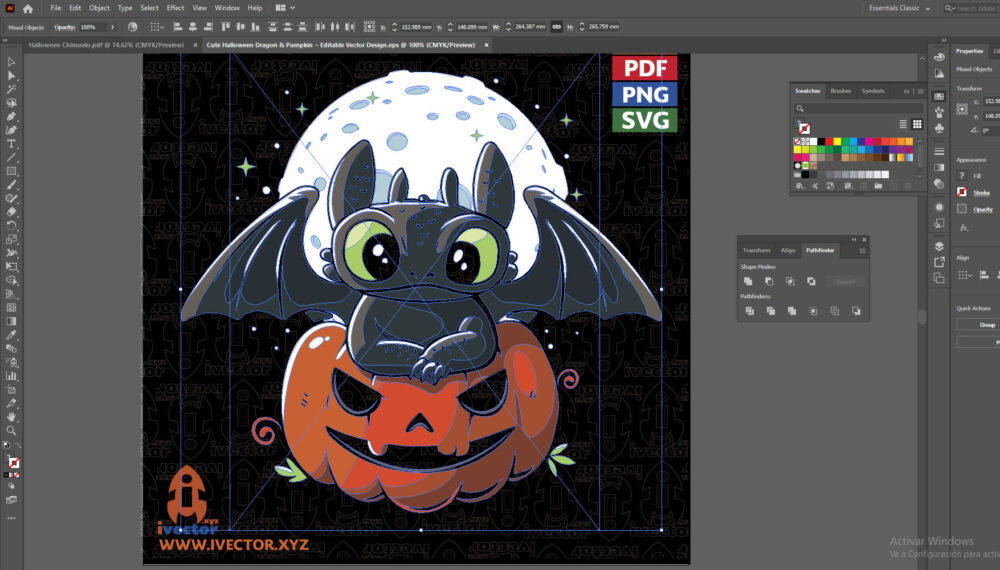Select the Artboard tool
The image size is (1000, 570).
point(11,390)
